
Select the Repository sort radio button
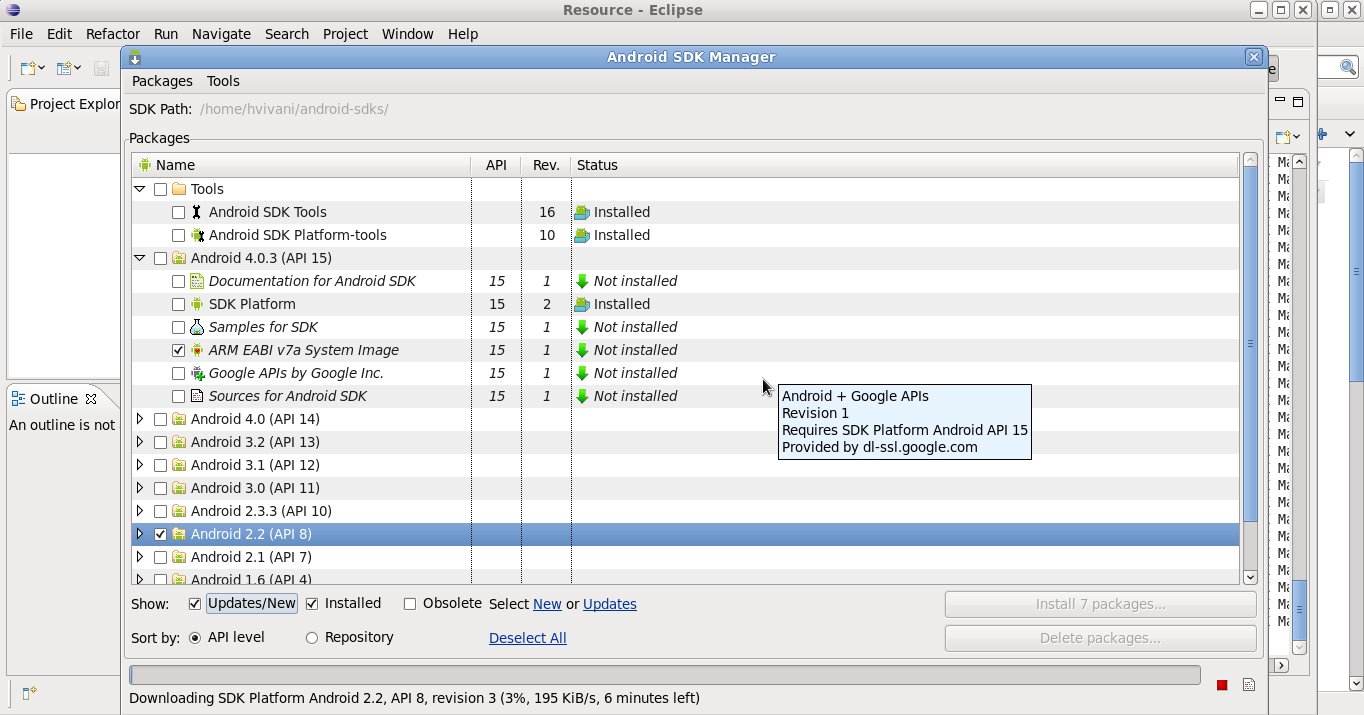(312, 638)
